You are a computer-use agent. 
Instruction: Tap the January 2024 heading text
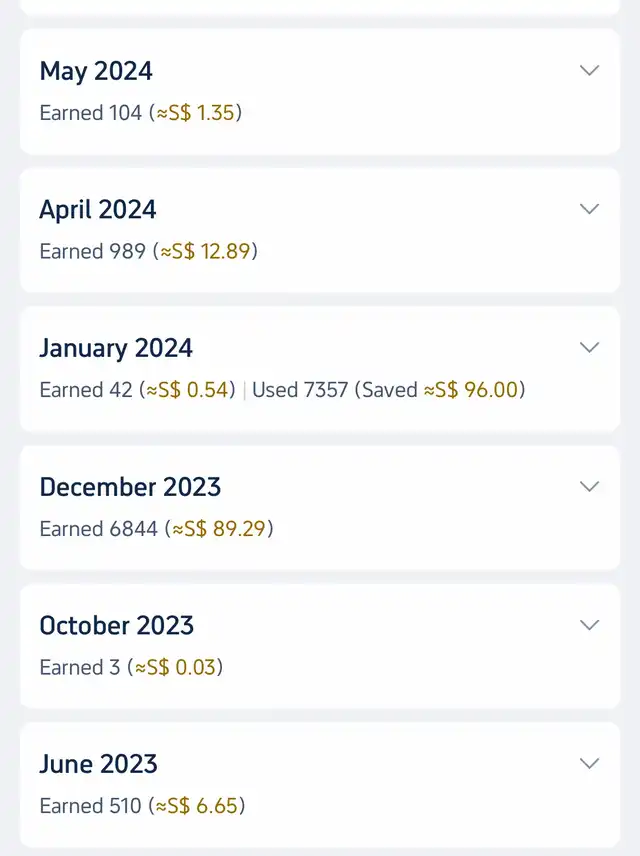[116, 349]
